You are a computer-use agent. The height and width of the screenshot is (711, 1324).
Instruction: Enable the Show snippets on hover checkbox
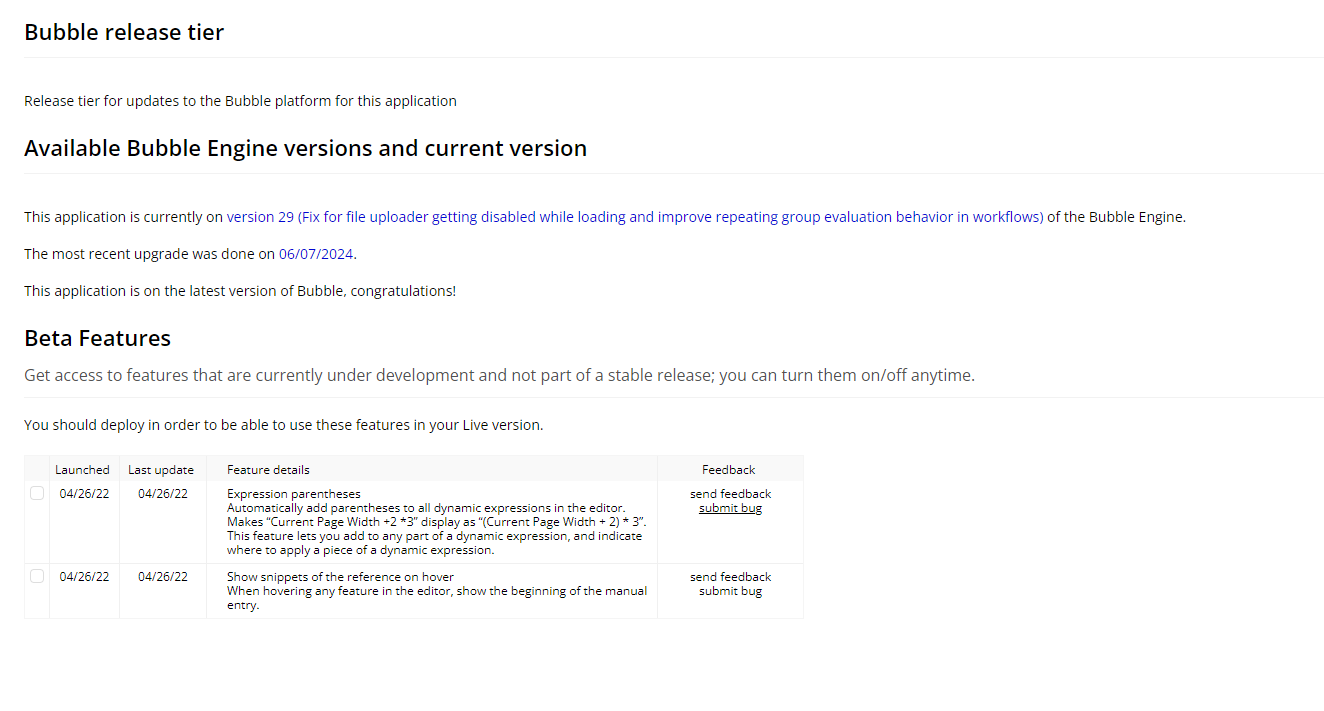point(37,576)
